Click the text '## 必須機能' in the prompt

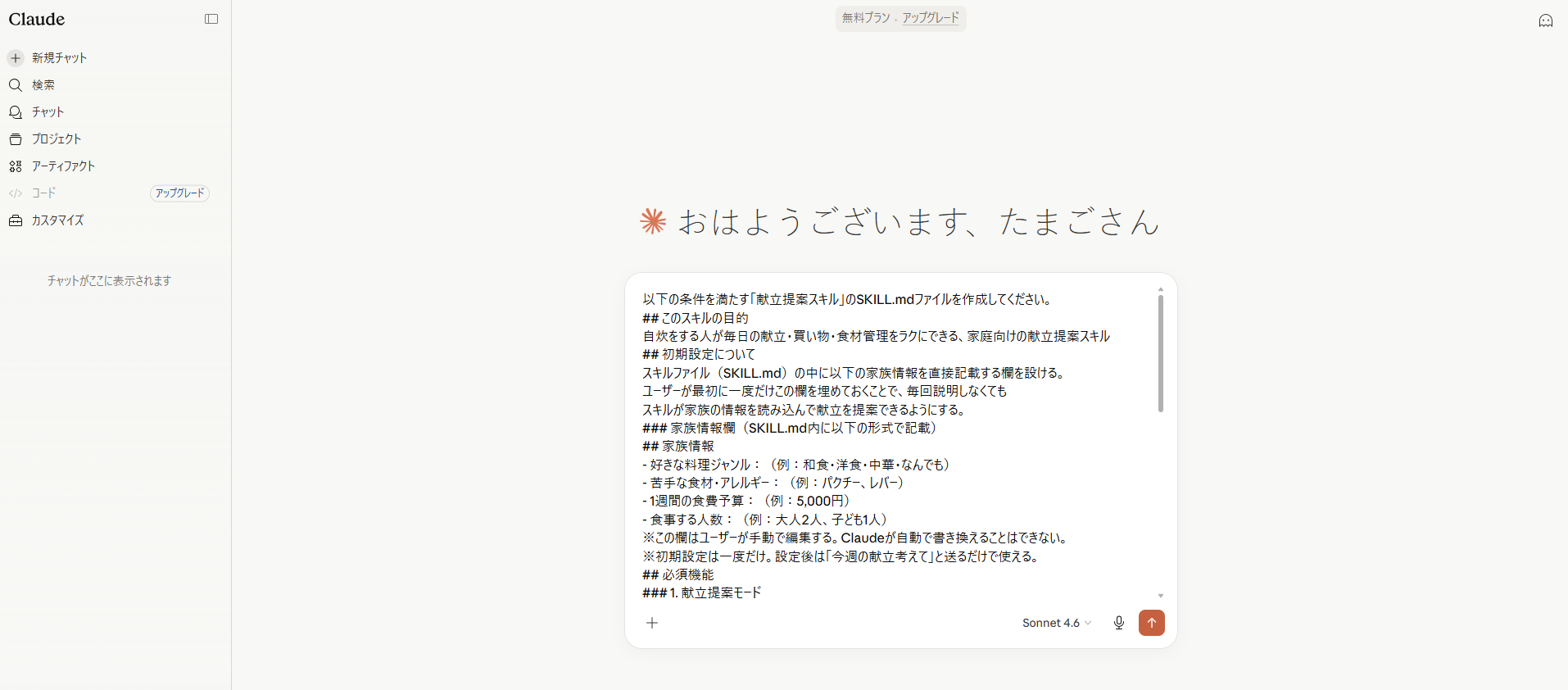pos(678,574)
